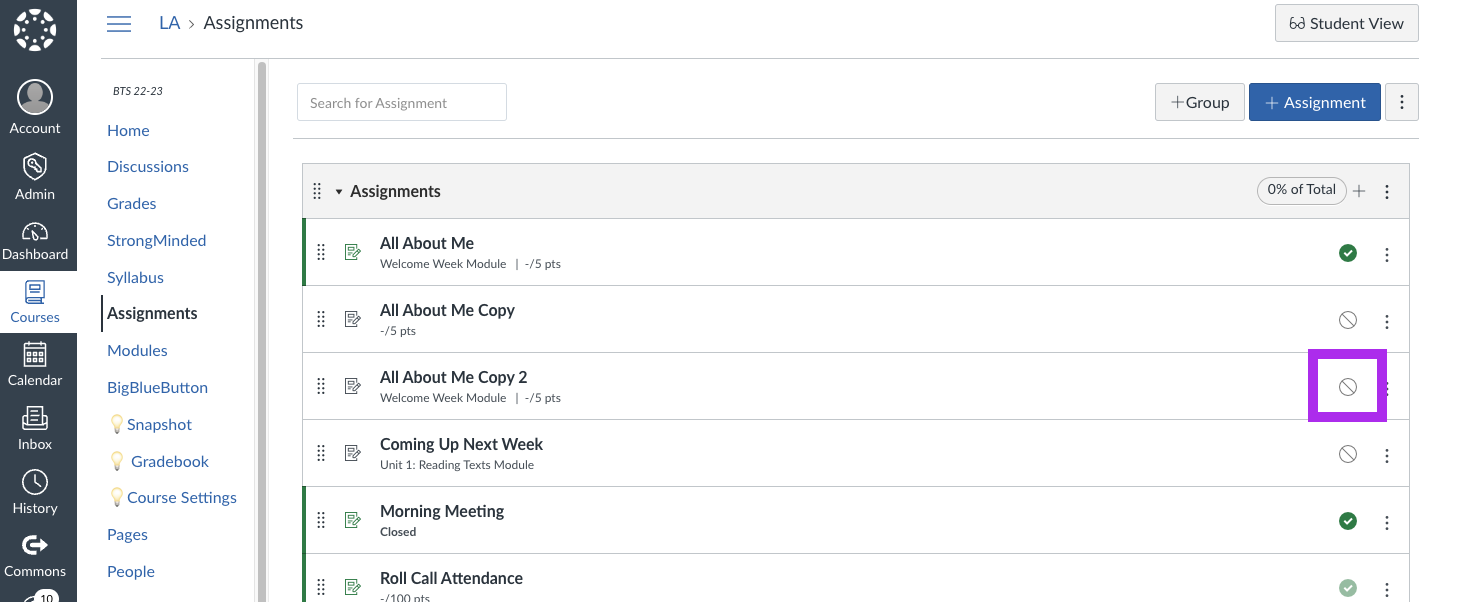Open the Admin shield icon
This screenshot has width=1463, height=602.
(35, 167)
